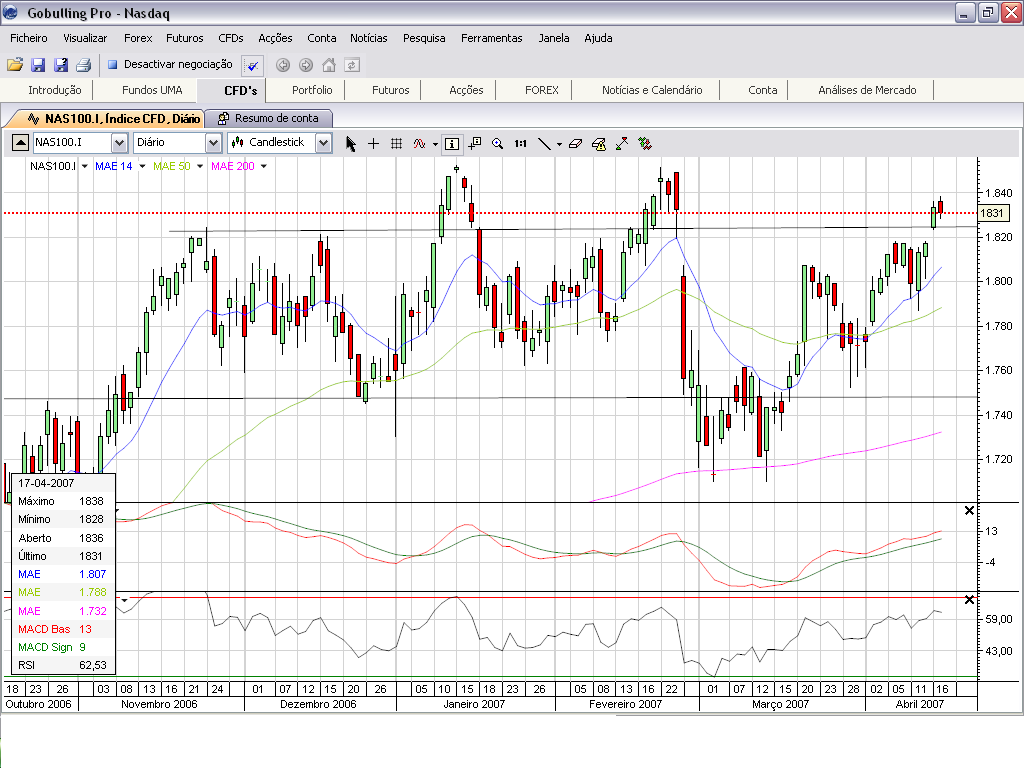Open Análises de Mercado section
This screenshot has width=1024, height=768.
click(867, 90)
